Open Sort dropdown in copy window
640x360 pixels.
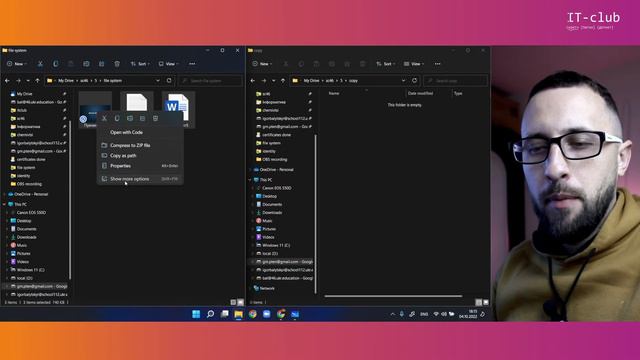click(386, 64)
